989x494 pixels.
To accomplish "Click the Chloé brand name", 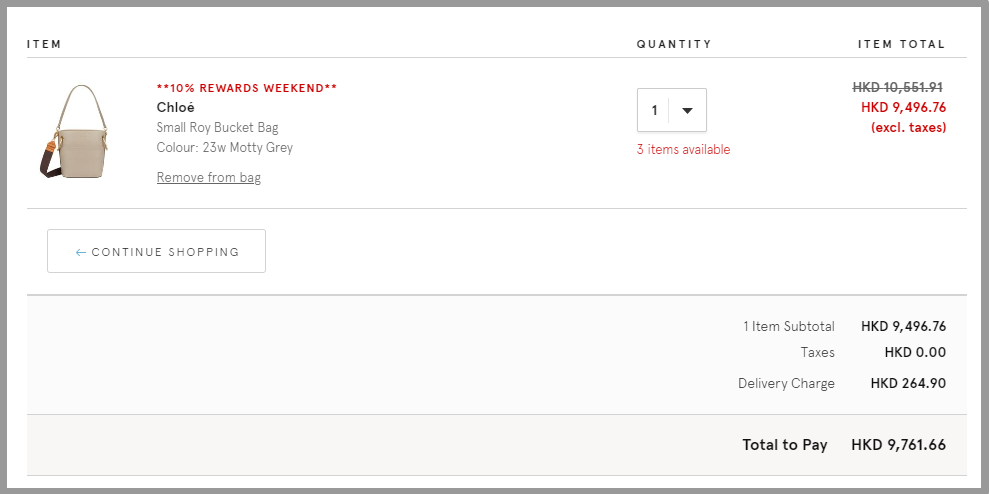I will pos(175,107).
